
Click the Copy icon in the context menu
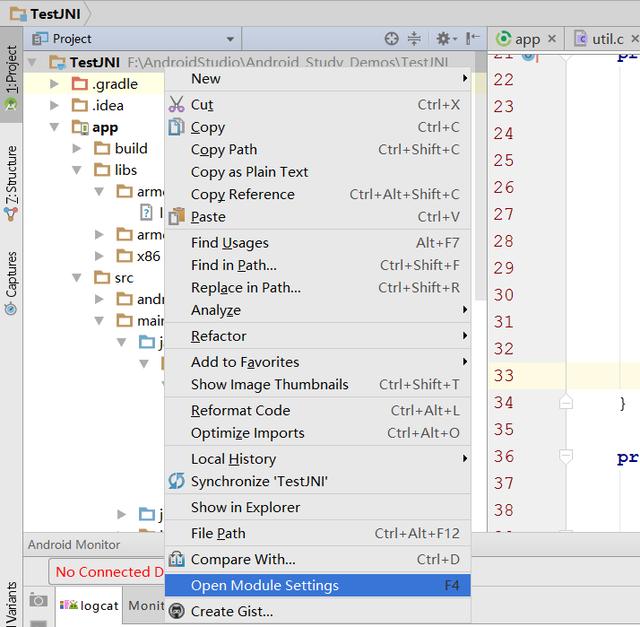pos(176,127)
